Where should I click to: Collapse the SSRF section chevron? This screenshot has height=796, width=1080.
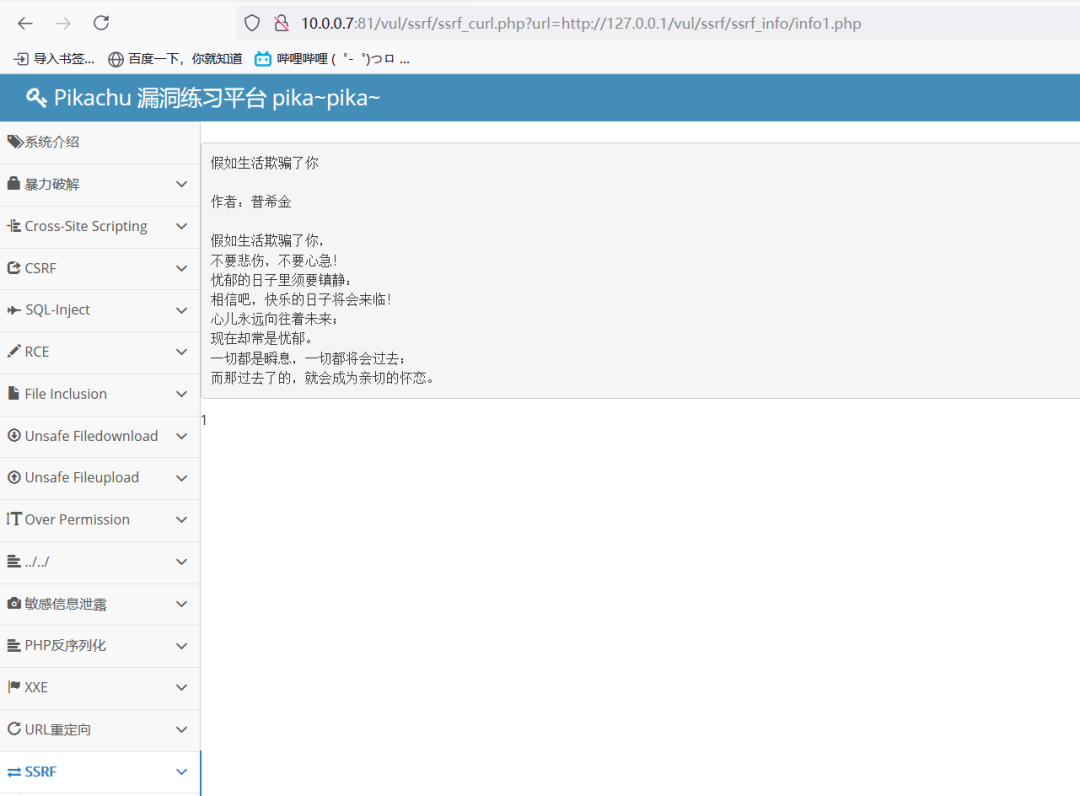181,772
